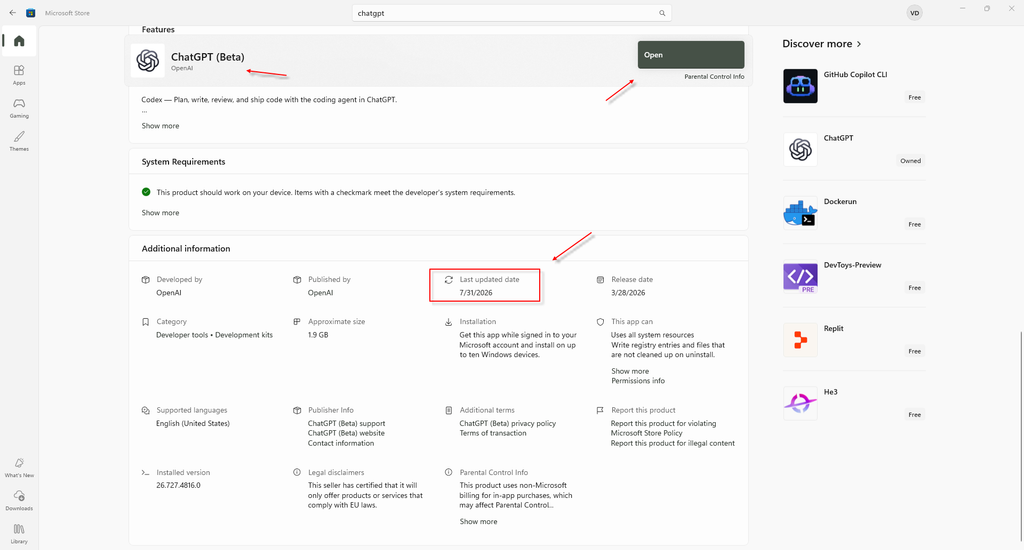The width and height of the screenshot is (1024, 550).
Task: Click the Report this product flag icon
Action: click(600, 410)
